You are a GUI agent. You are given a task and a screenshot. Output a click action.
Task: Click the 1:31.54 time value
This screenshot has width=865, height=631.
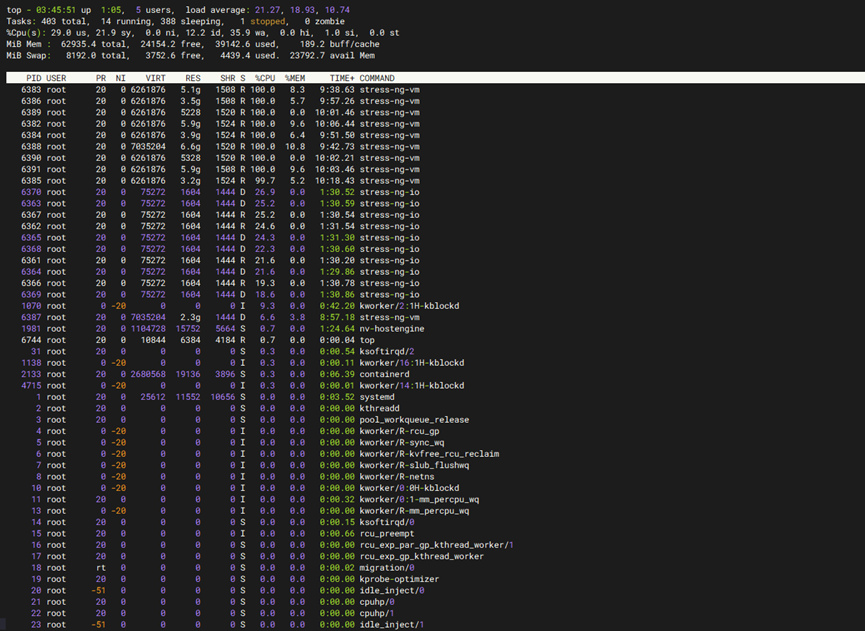[337, 226]
